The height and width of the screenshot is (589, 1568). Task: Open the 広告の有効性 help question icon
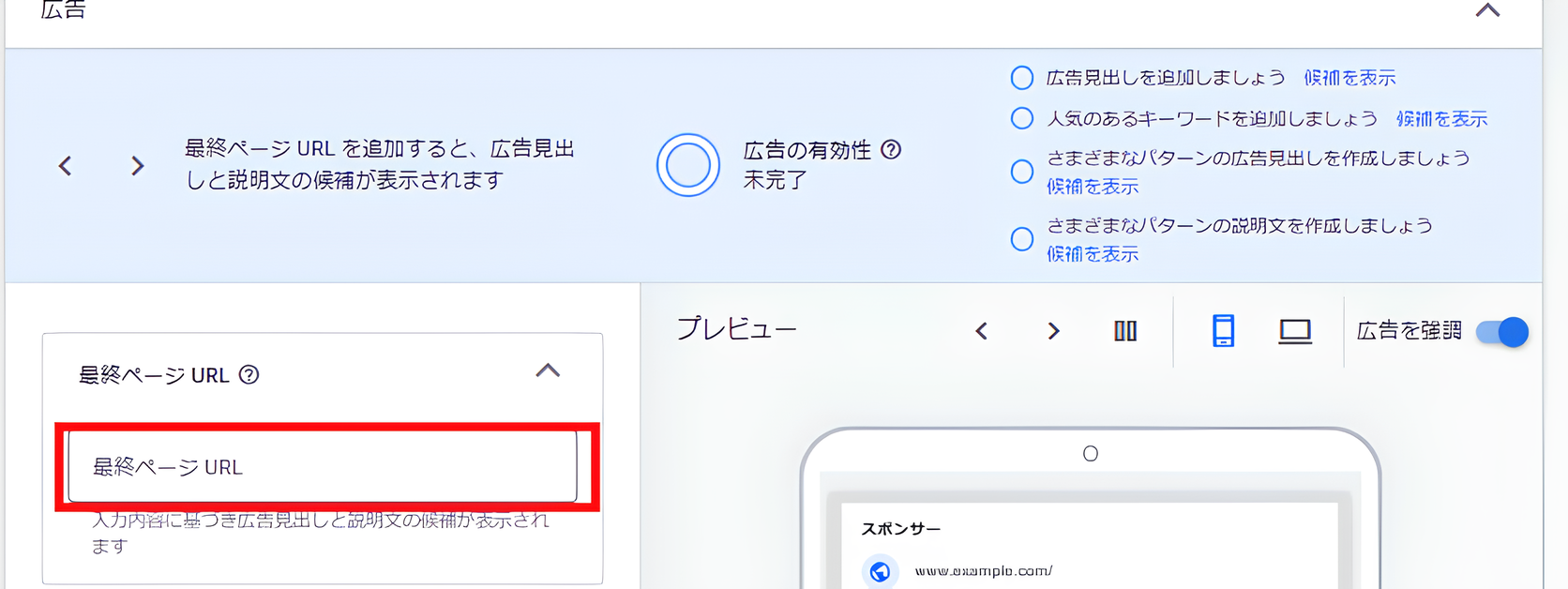click(891, 150)
